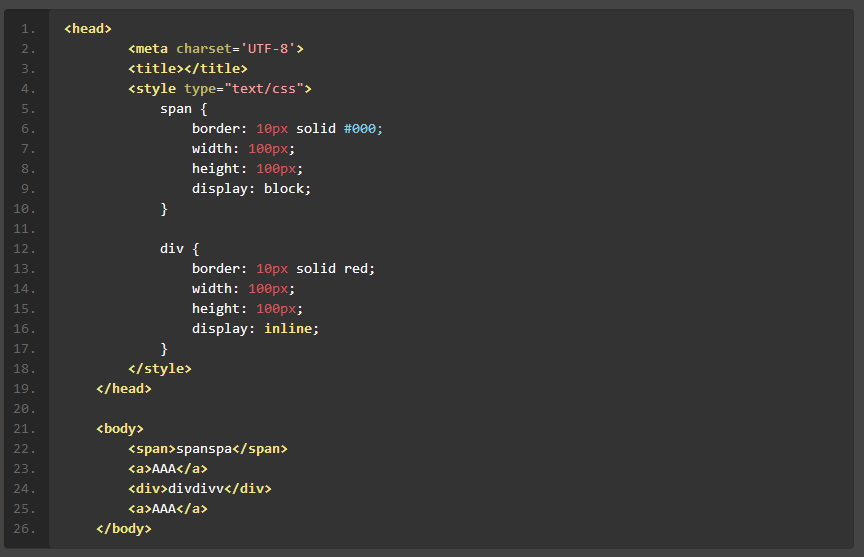Click line number 20 in the gutter

pyautogui.click(x=25, y=409)
